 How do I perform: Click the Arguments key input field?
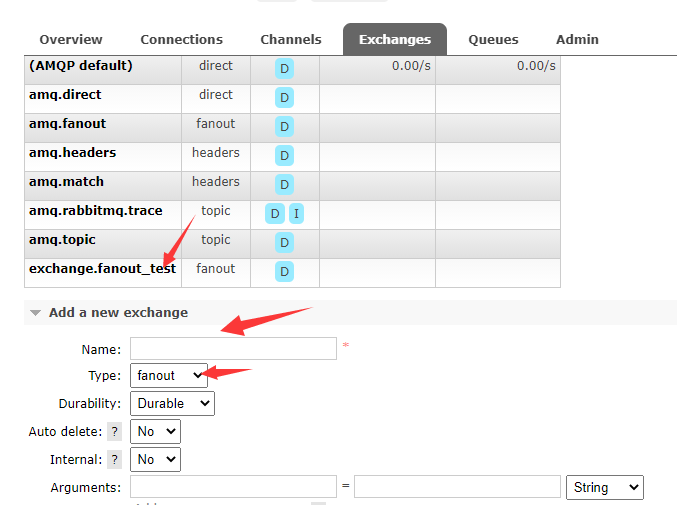tap(233, 487)
